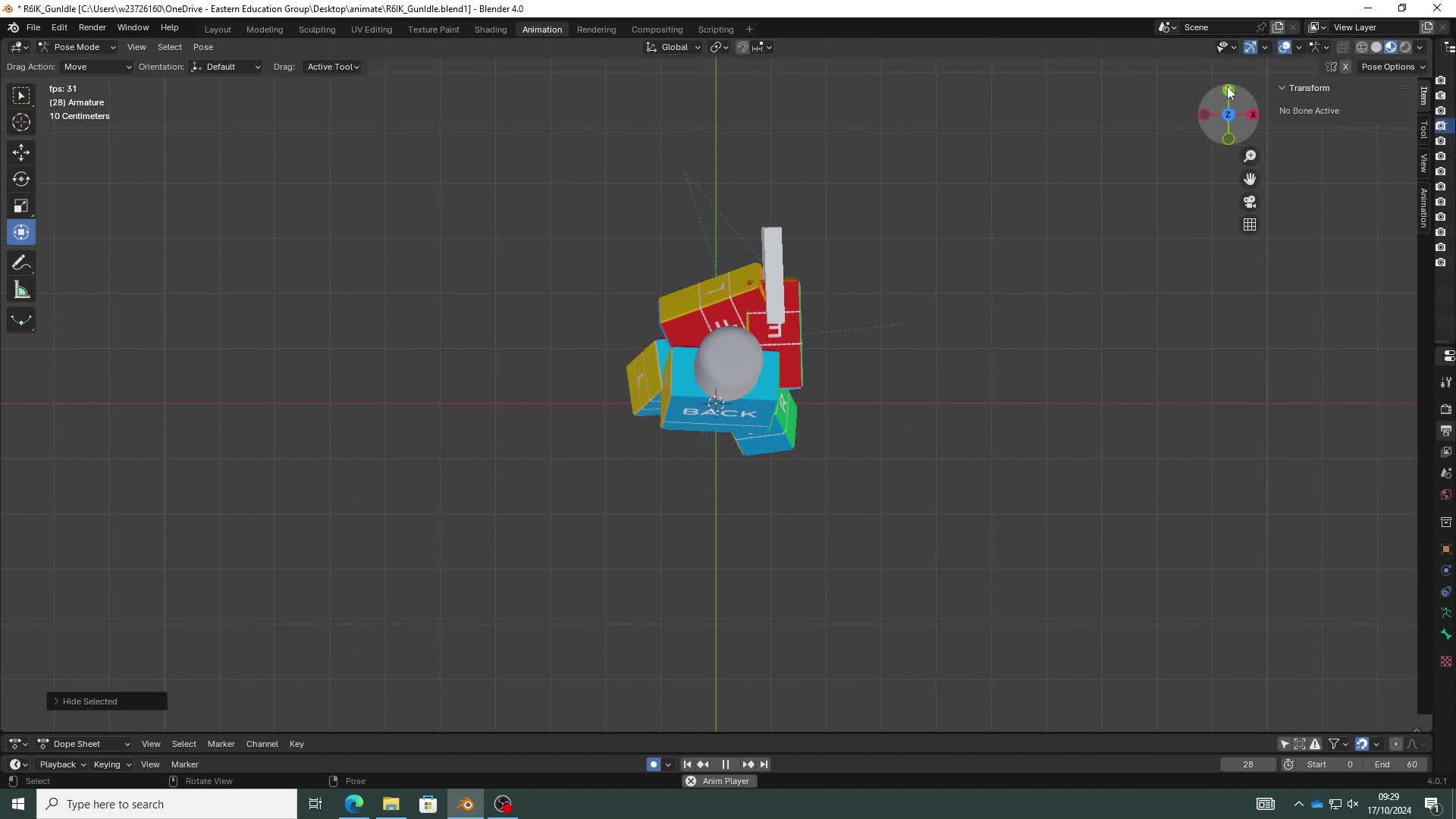
Task: Toggle camera view in the viewport
Action: click(1250, 202)
